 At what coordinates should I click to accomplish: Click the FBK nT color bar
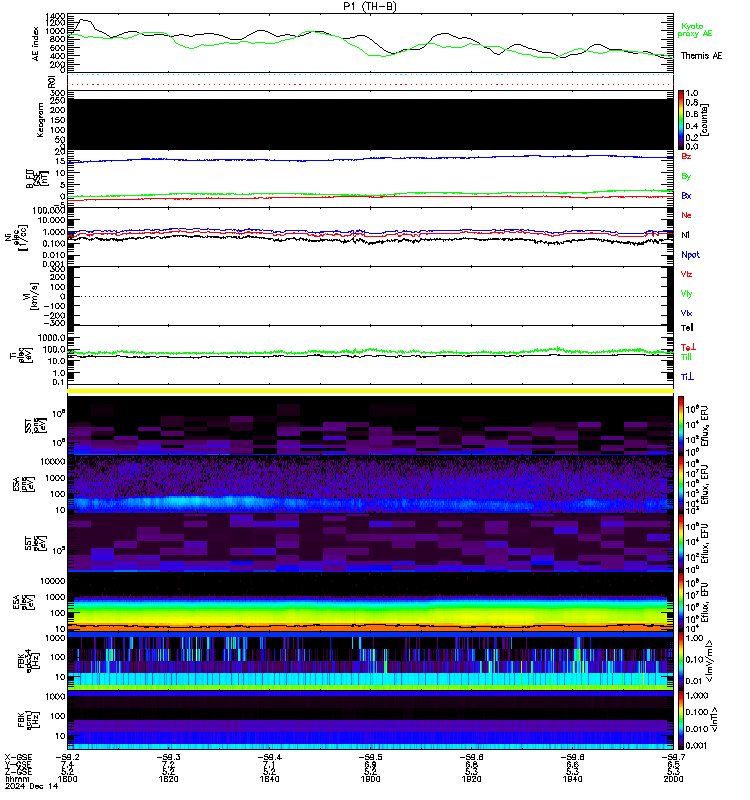[681, 720]
